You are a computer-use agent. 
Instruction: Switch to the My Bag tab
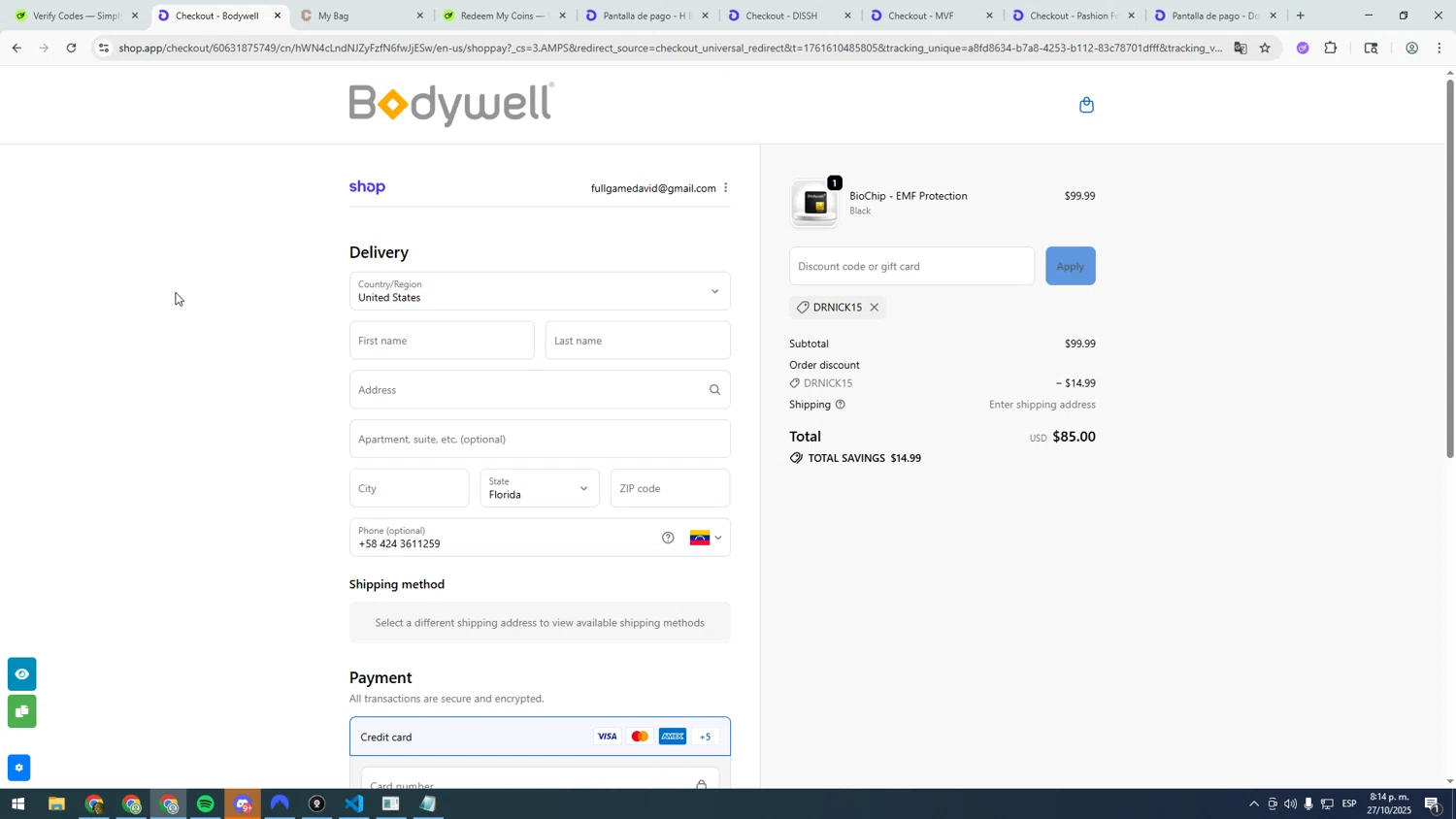361,16
